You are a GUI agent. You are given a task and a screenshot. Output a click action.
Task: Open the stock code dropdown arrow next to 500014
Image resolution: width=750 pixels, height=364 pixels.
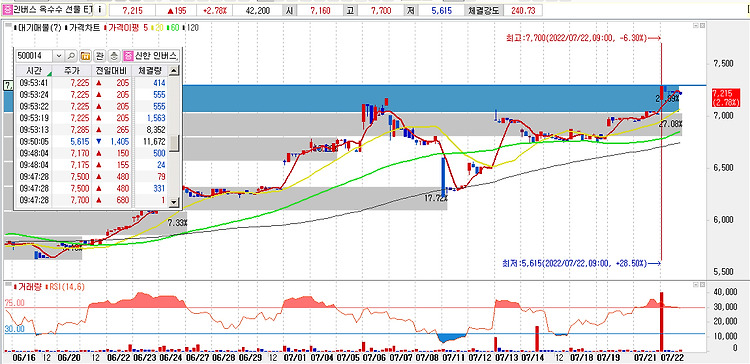(59, 56)
